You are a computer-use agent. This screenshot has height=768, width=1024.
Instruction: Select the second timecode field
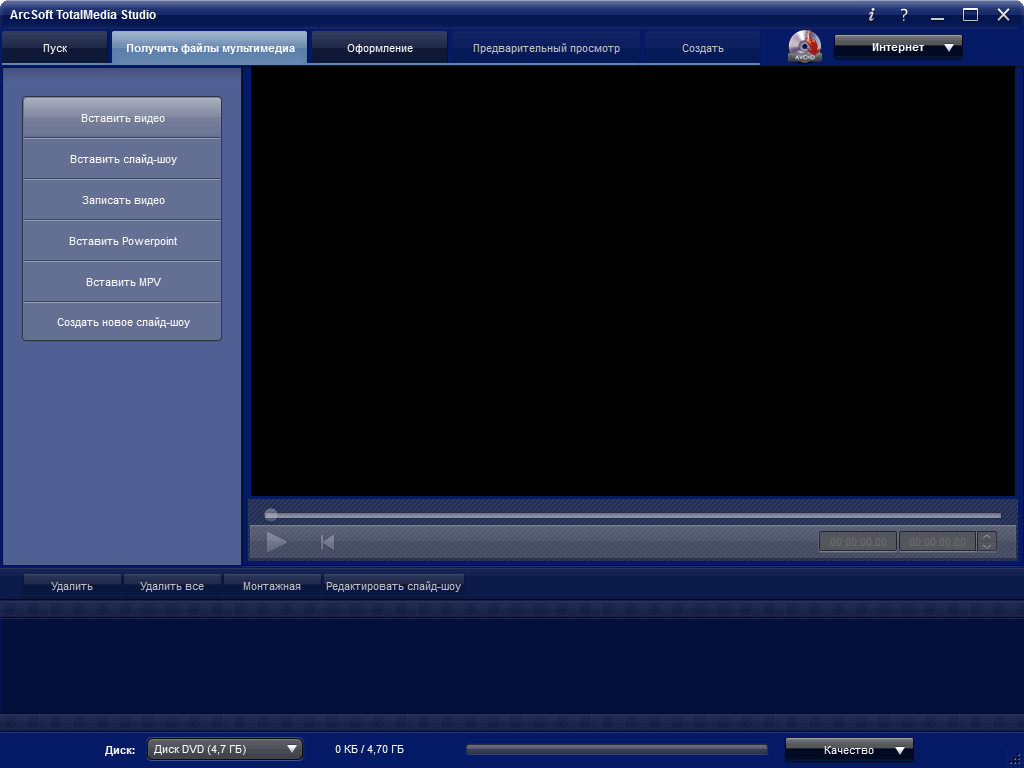[937, 542]
